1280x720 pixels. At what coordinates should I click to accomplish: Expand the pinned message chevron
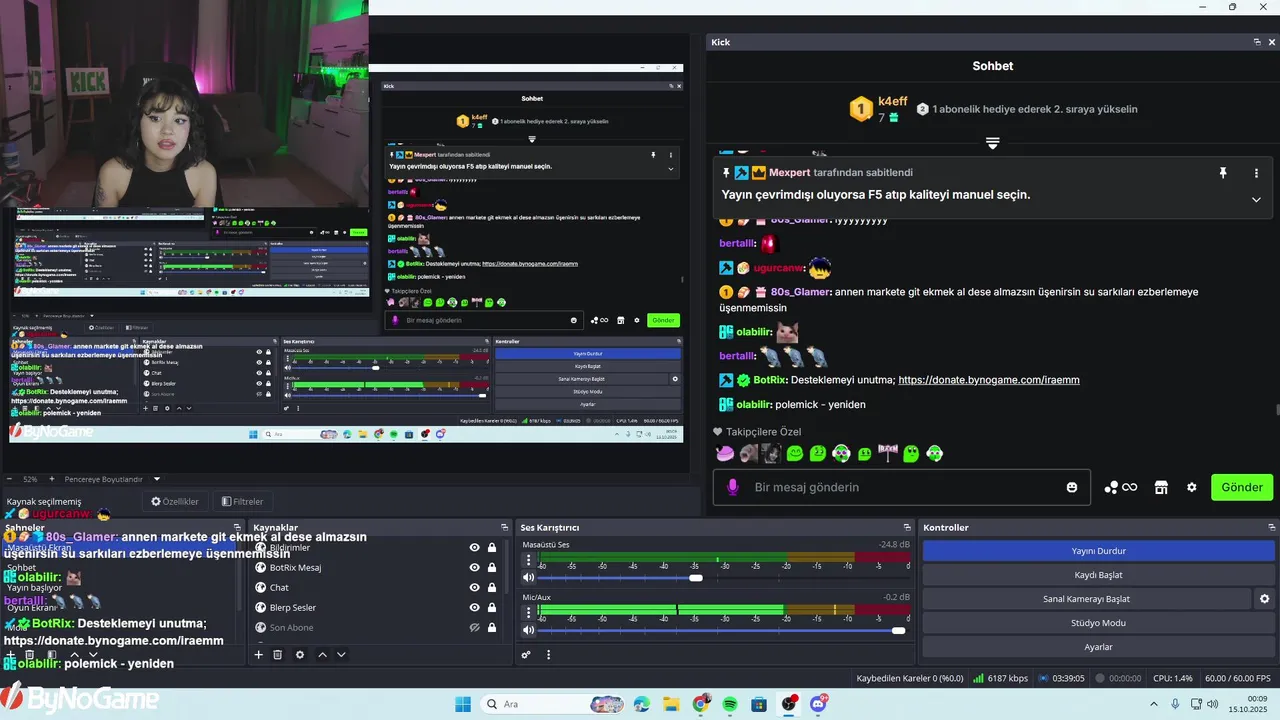pyautogui.click(x=1256, y=199)
